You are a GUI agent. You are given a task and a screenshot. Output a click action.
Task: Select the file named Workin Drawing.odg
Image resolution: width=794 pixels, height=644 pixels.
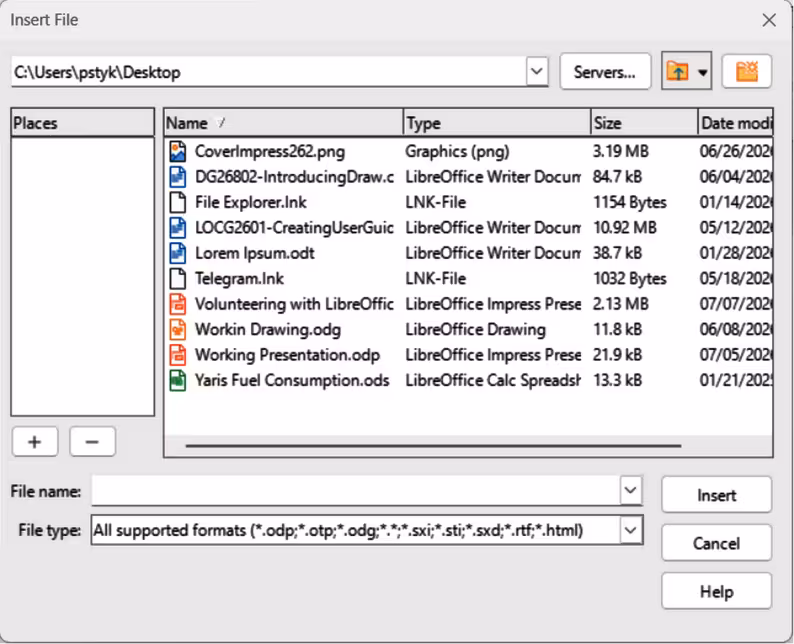coord(268,329)
